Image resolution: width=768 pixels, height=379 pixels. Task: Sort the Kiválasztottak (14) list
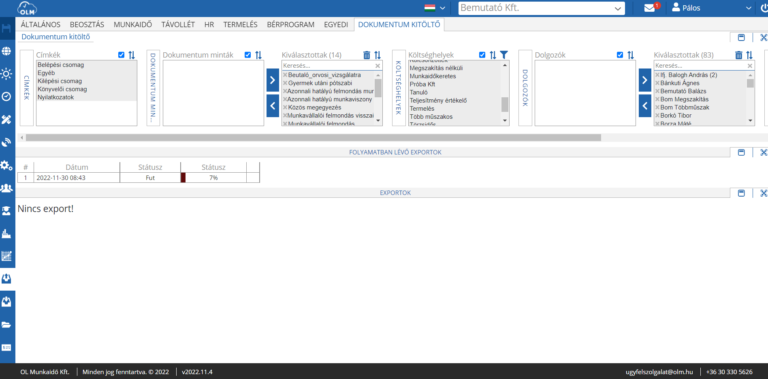click(x=378, y=55)
